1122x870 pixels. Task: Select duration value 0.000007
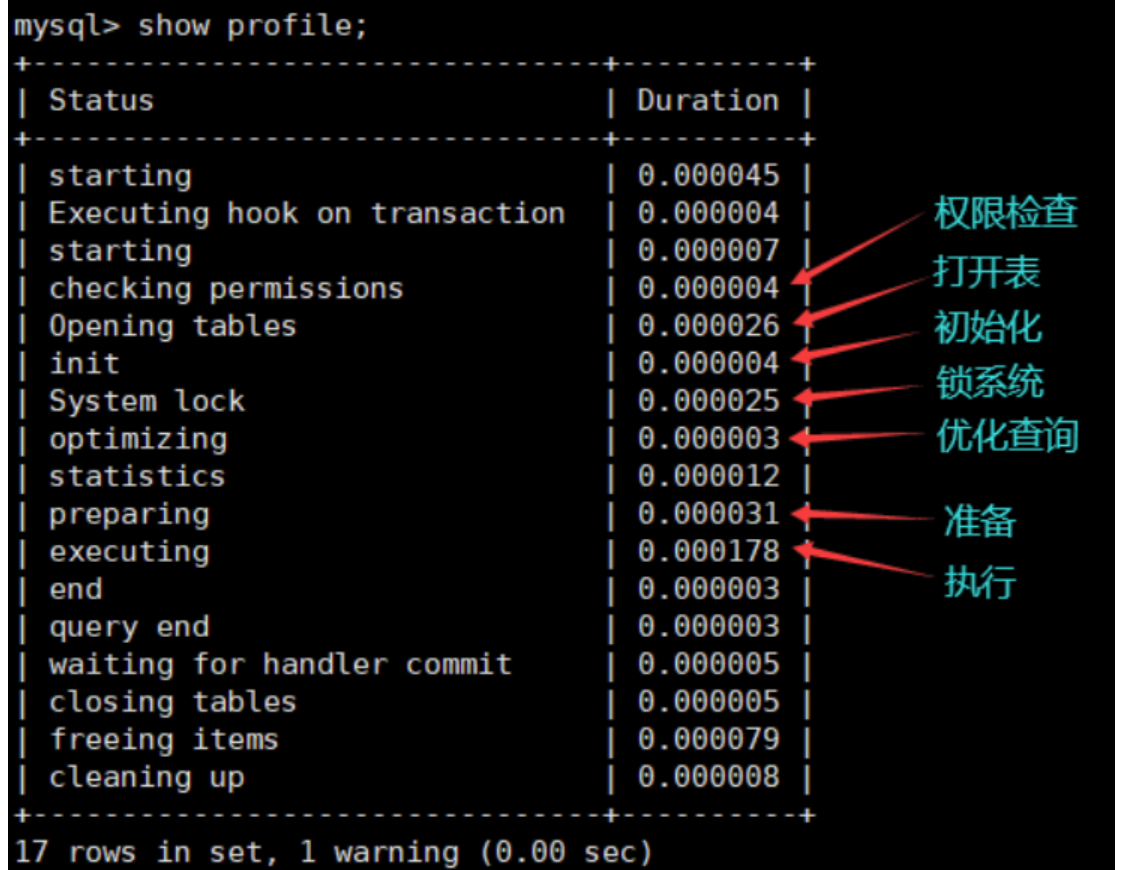[708, 251]
